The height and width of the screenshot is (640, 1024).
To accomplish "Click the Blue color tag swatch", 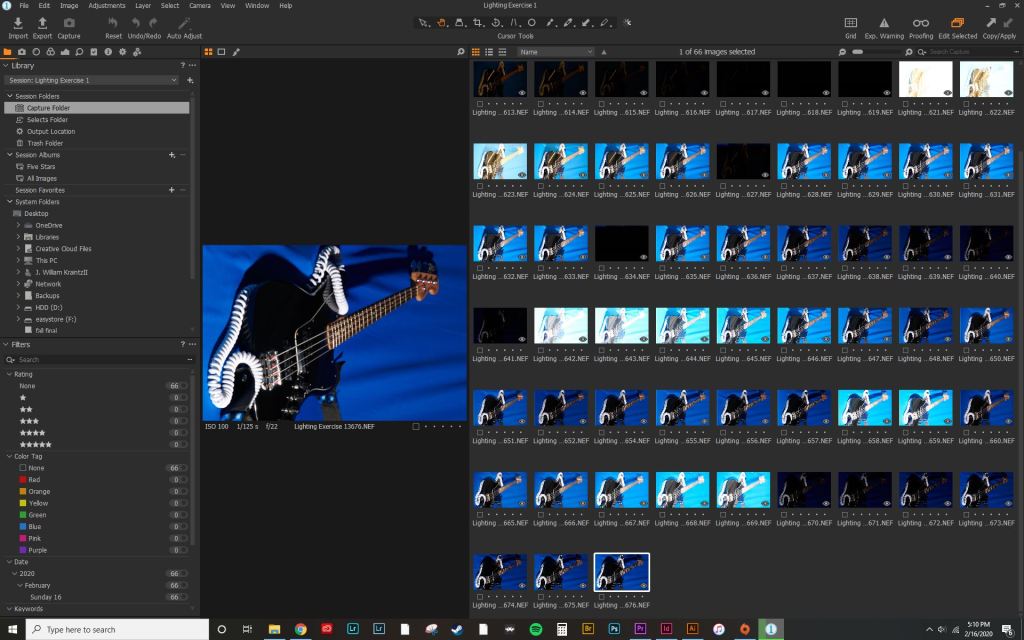I will (x=24, y=527).
